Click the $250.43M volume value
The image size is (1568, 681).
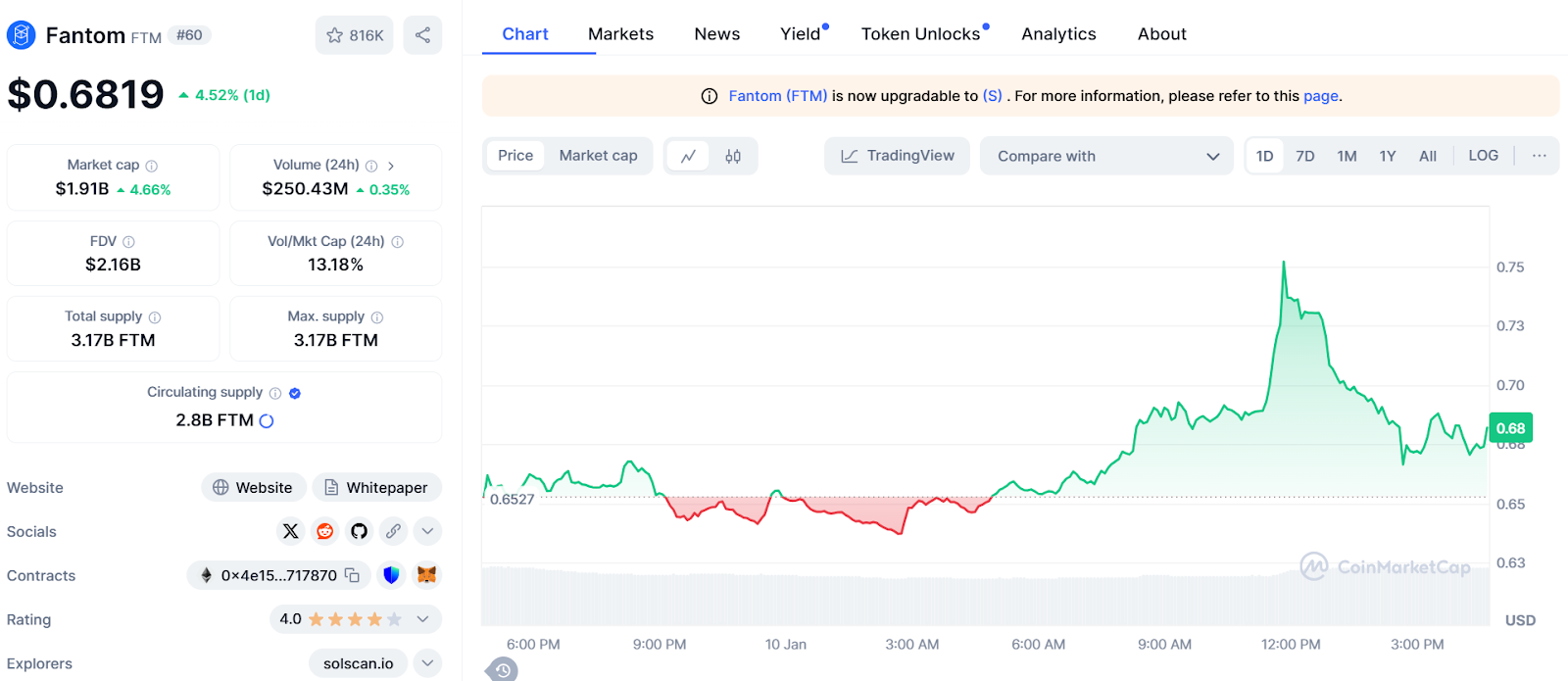point(305,189)
